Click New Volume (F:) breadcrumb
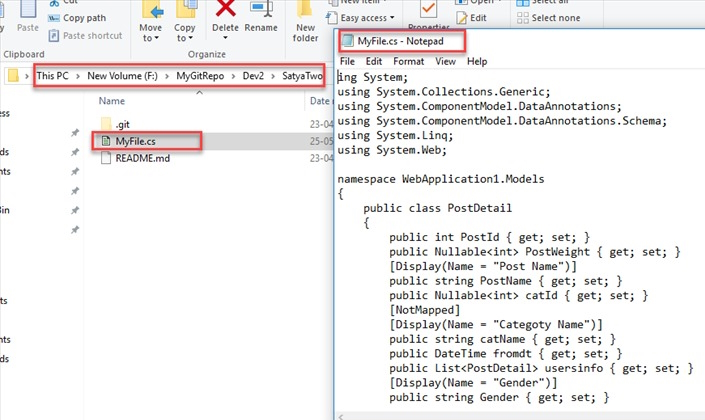 [122, 76]
